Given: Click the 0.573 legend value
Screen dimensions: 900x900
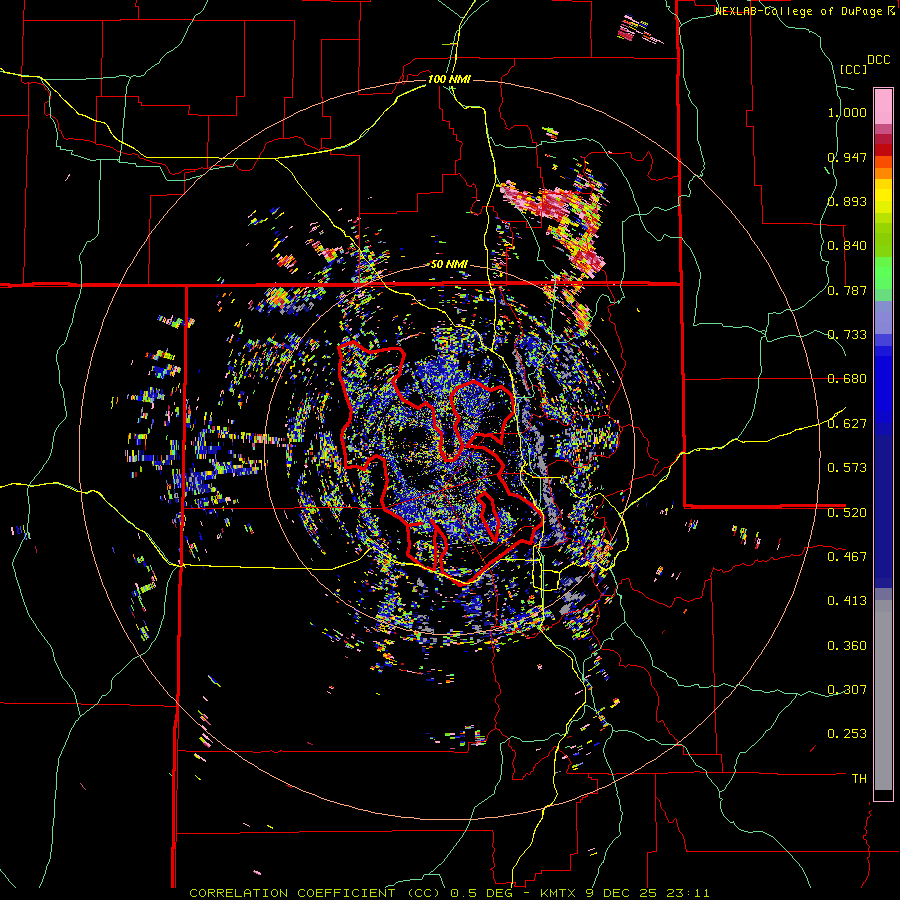Looking at the screenshot, I should click(847, 468).
